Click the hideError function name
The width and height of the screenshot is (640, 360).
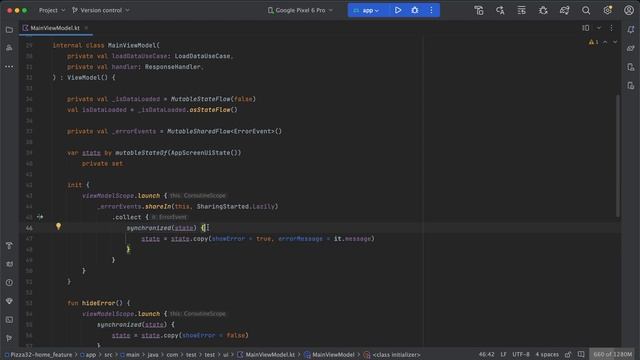point(98,303)
